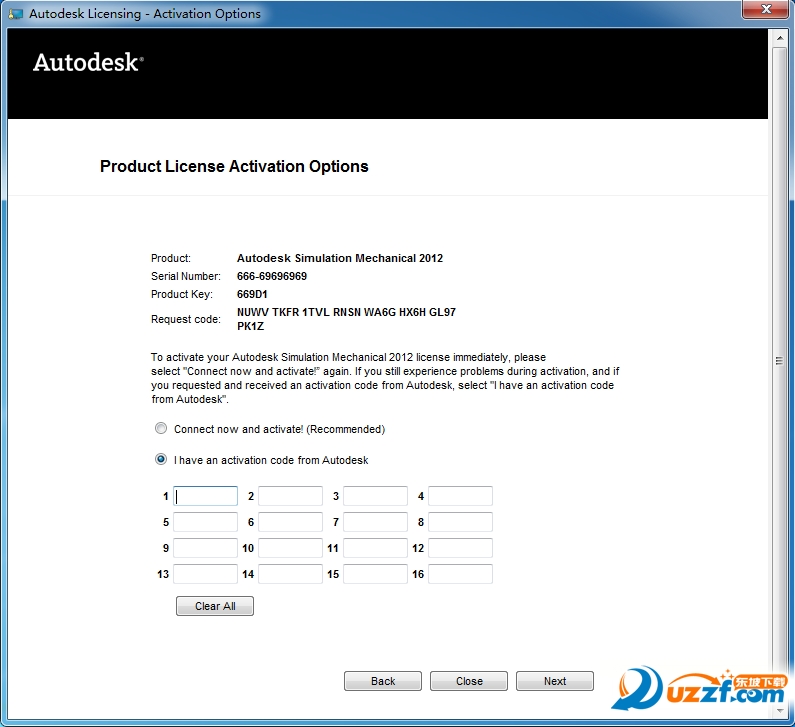Select I have an activation code radio

point(161,459)
